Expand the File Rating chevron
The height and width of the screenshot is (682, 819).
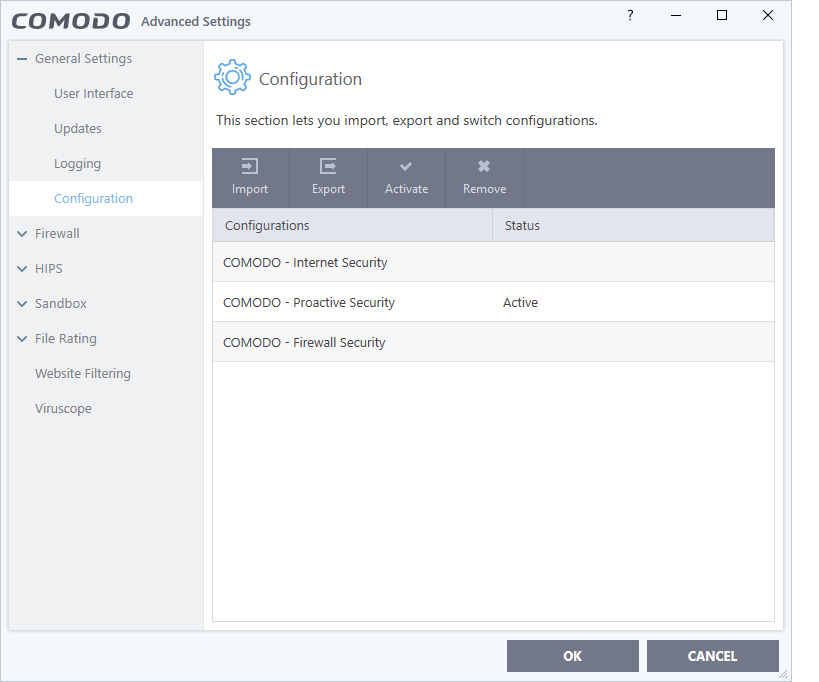coord(22,339)
